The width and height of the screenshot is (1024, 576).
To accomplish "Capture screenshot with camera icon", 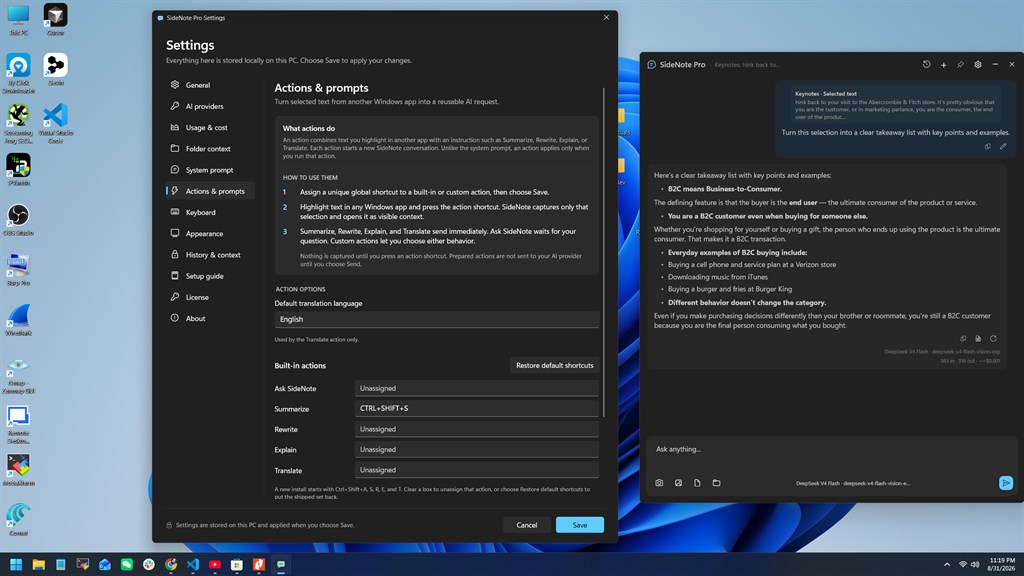I will tap(659, 483).
